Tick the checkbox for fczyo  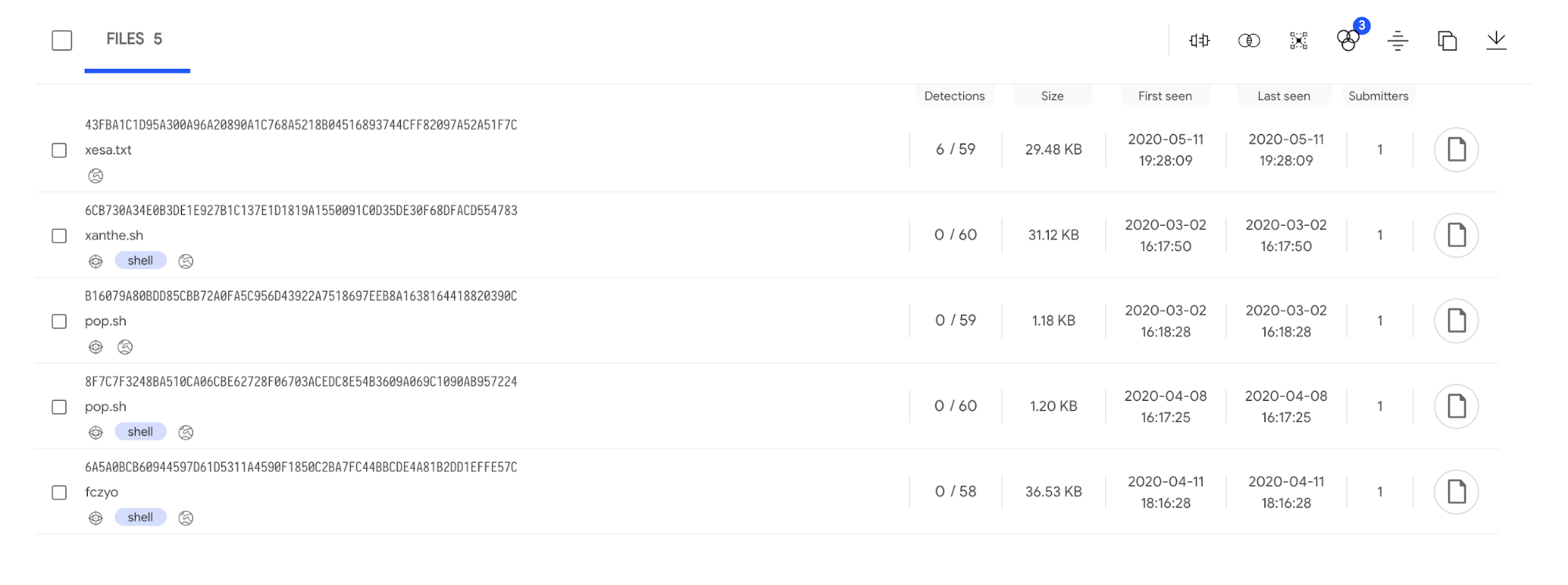point(59,492)
